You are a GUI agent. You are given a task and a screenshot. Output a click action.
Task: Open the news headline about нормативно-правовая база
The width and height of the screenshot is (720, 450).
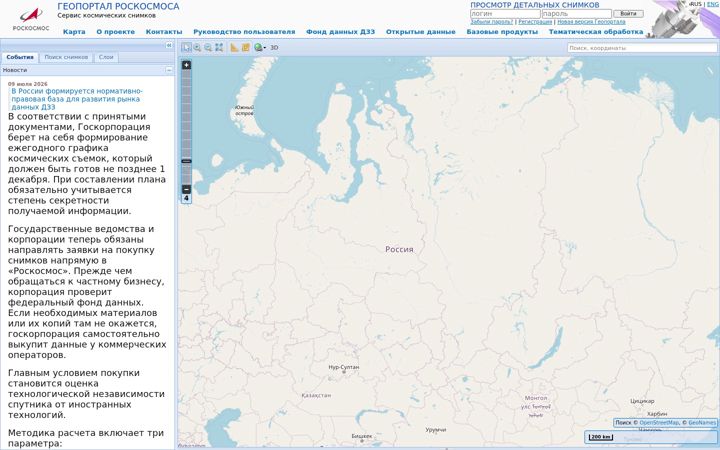coord(77,99)
